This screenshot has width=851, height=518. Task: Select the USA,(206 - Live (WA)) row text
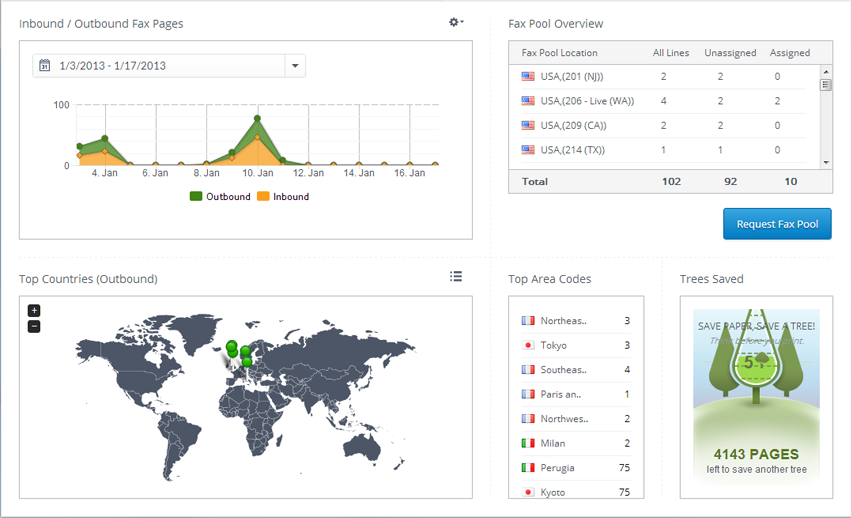pos(587,101)
